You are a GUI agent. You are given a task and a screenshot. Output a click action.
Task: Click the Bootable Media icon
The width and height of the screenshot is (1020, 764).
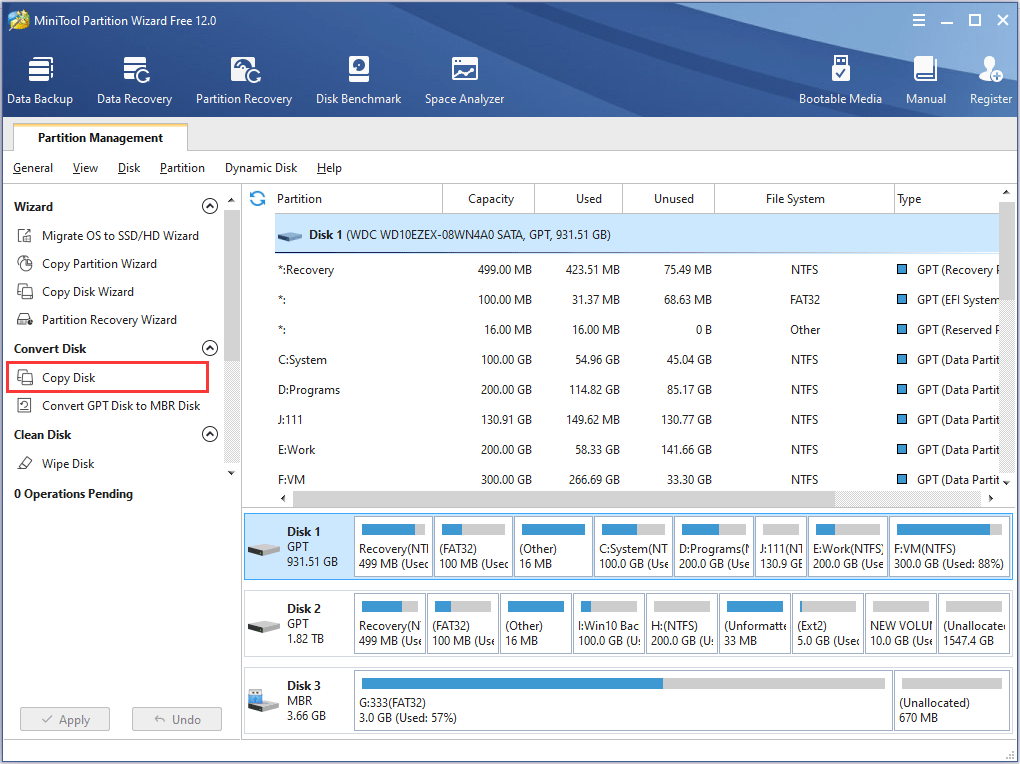841,80
